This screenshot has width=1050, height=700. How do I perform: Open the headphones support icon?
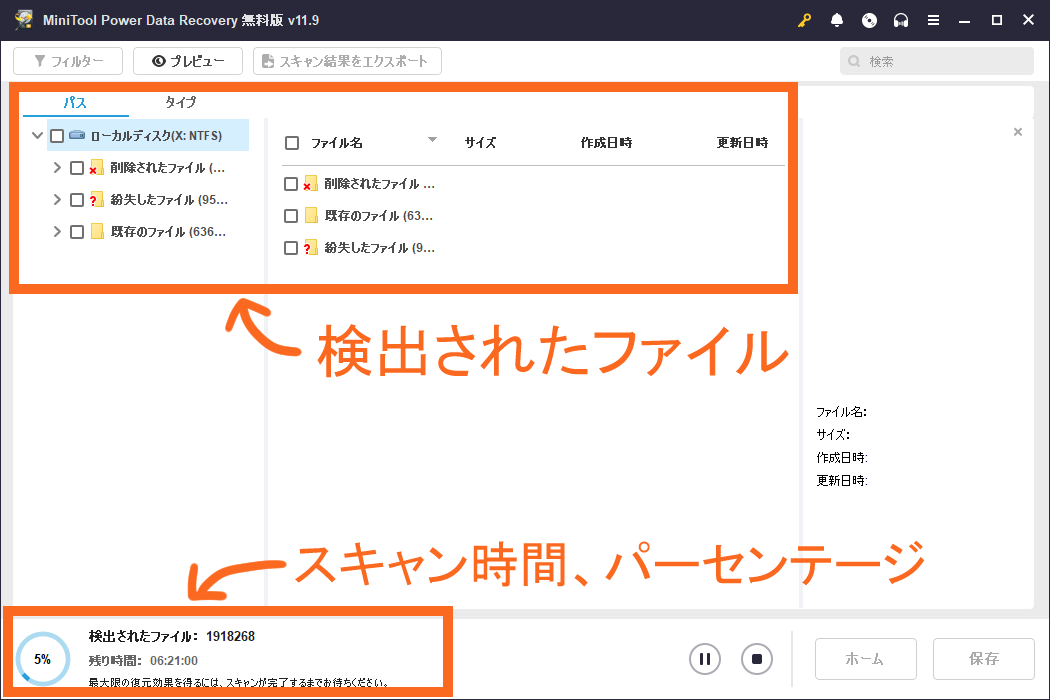(901, 20)
